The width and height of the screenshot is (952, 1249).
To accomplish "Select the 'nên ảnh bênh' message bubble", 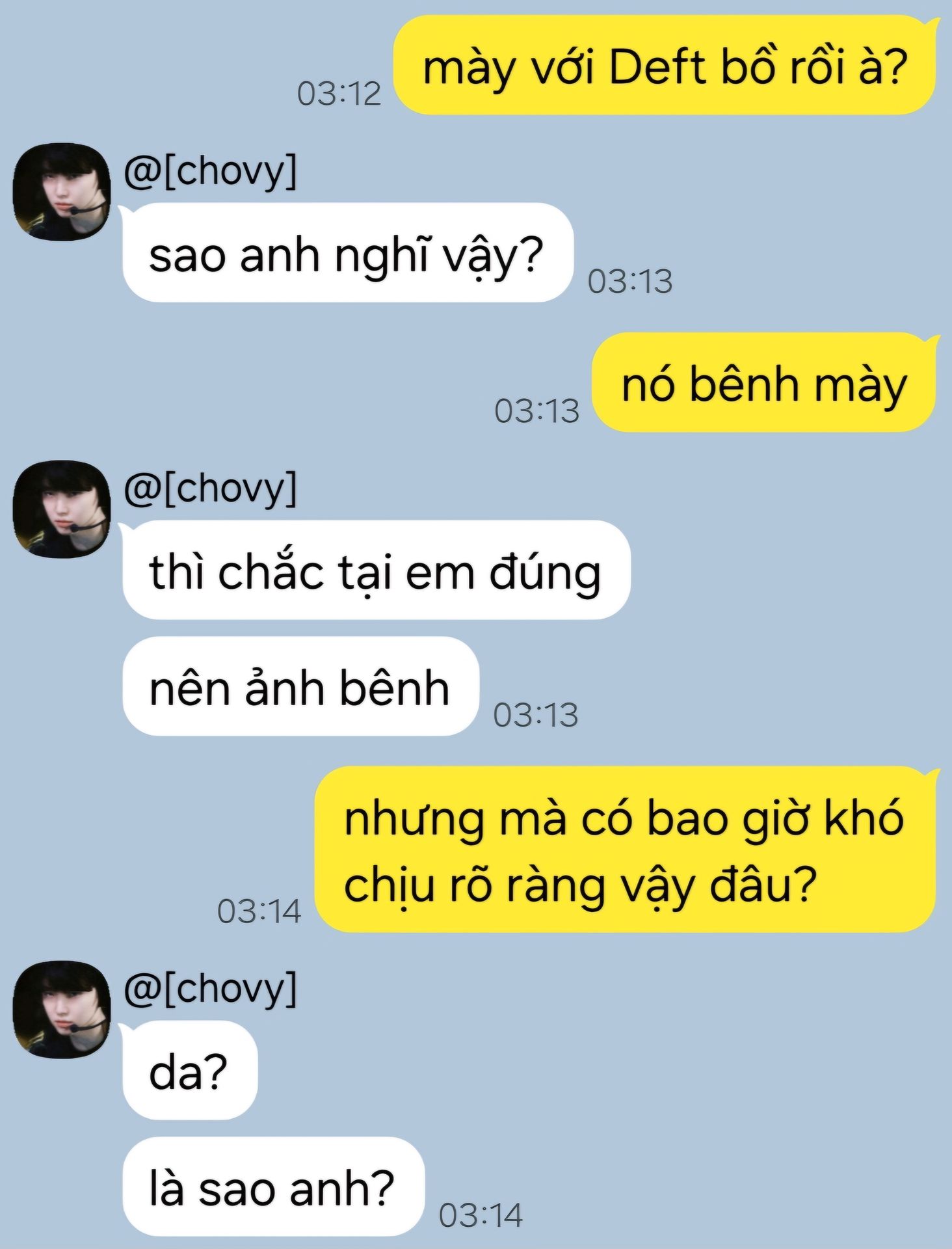I will pos(300,686).
